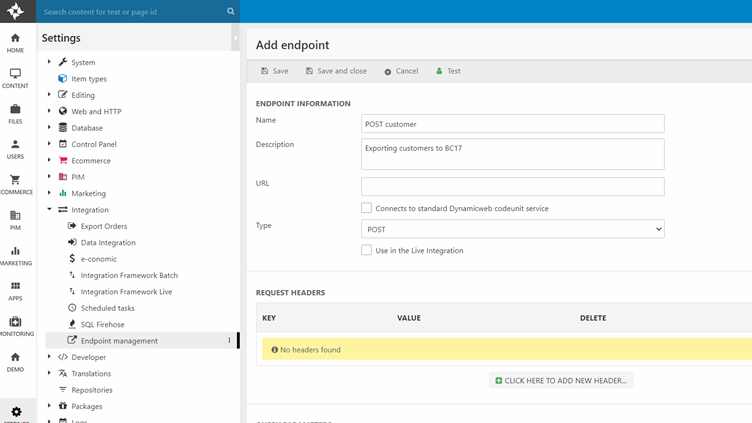The height and width of the screenshot is (423, 752).
Task: Click the Dynamicweb logo icon
Action: (x=15, y=12)
